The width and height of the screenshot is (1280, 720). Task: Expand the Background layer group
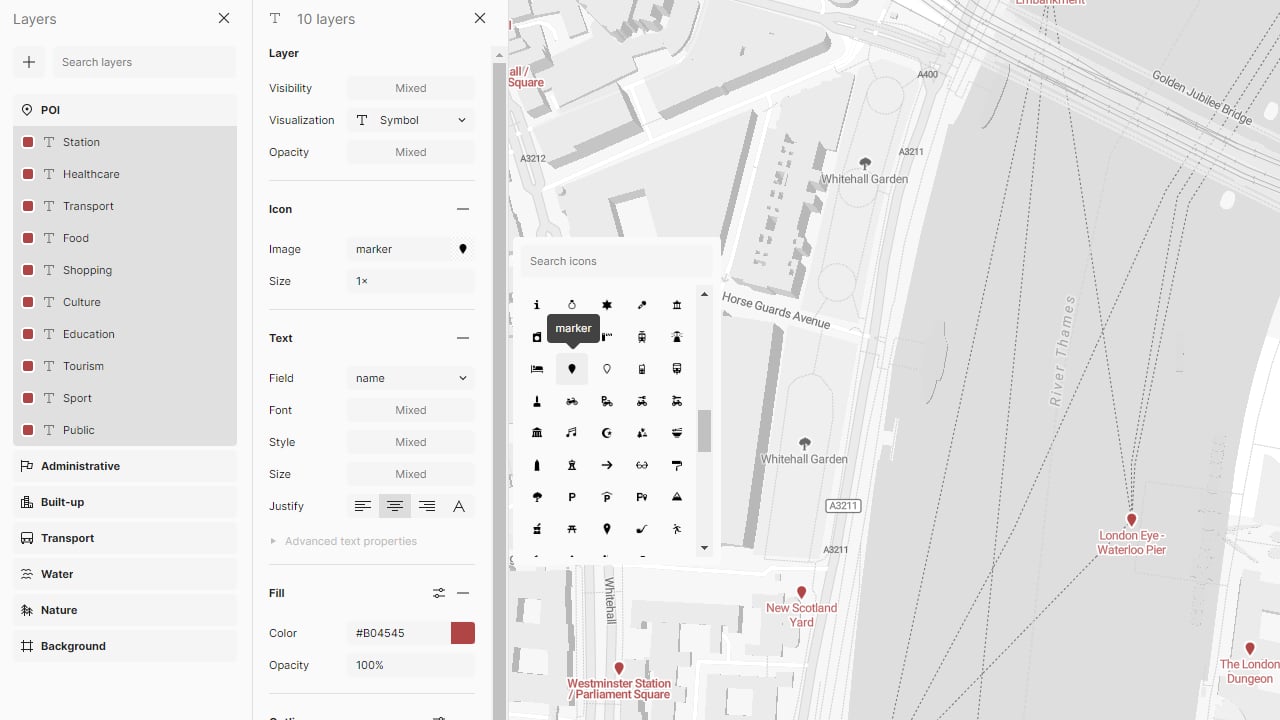(125, 646)
